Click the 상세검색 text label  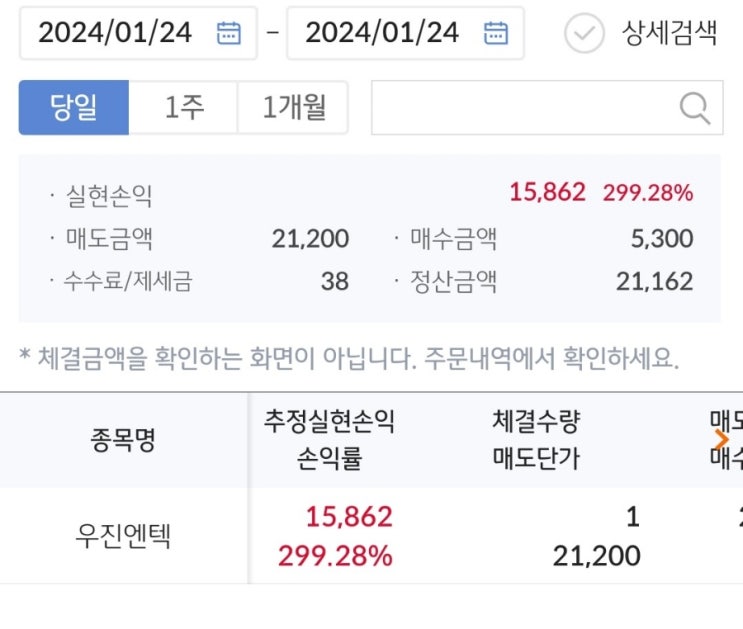pos(669,33)
